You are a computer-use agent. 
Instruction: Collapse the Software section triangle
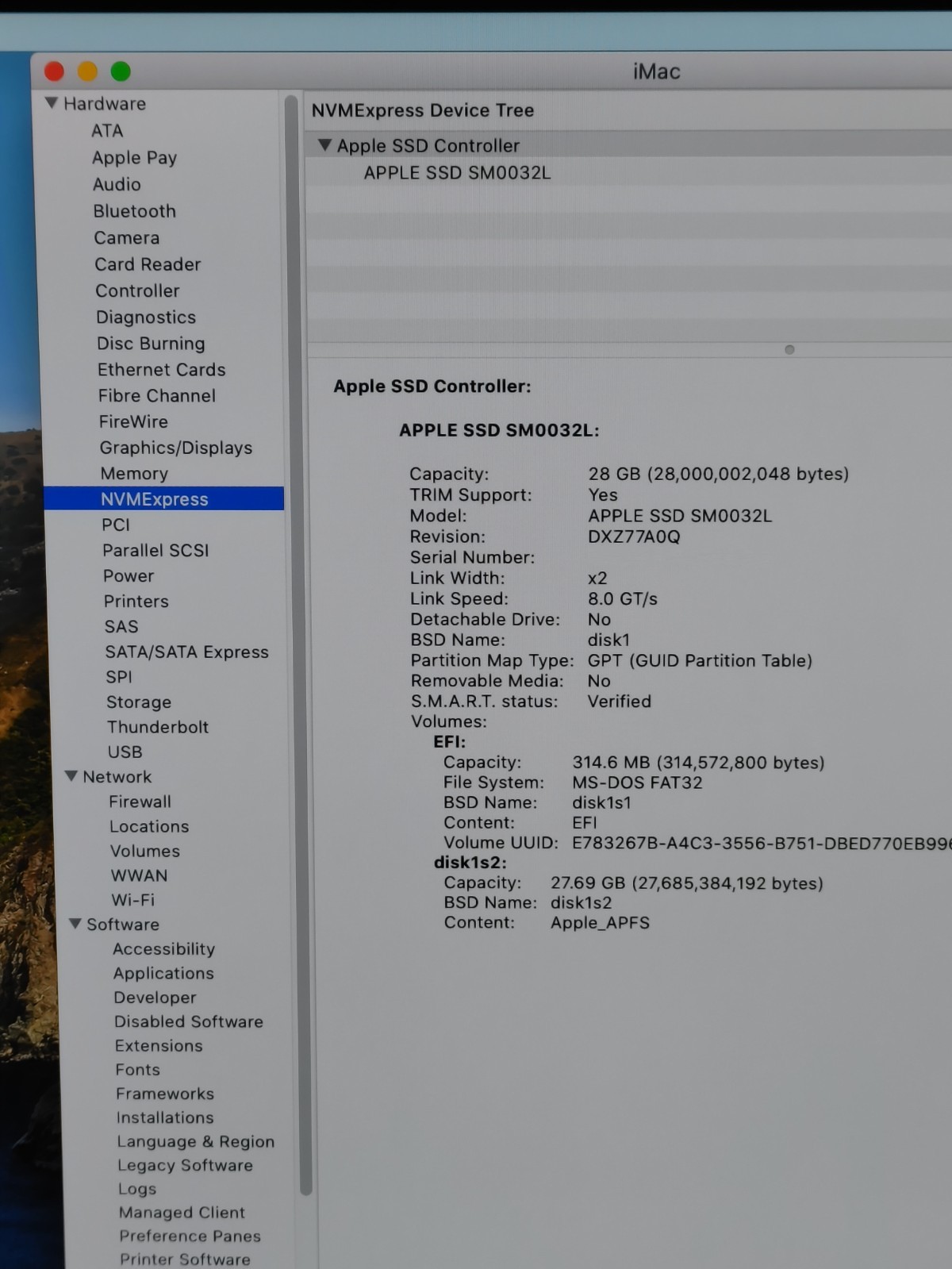pos(75,924)
